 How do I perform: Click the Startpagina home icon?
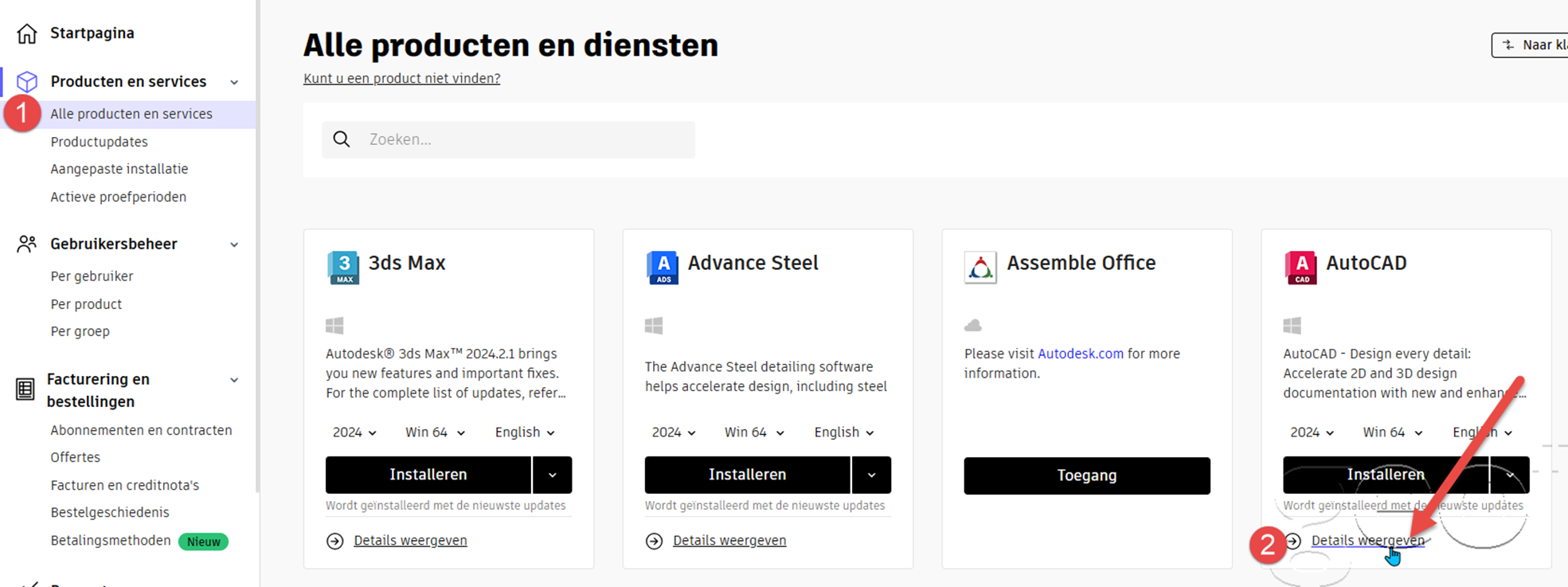(x=27, y=33)
